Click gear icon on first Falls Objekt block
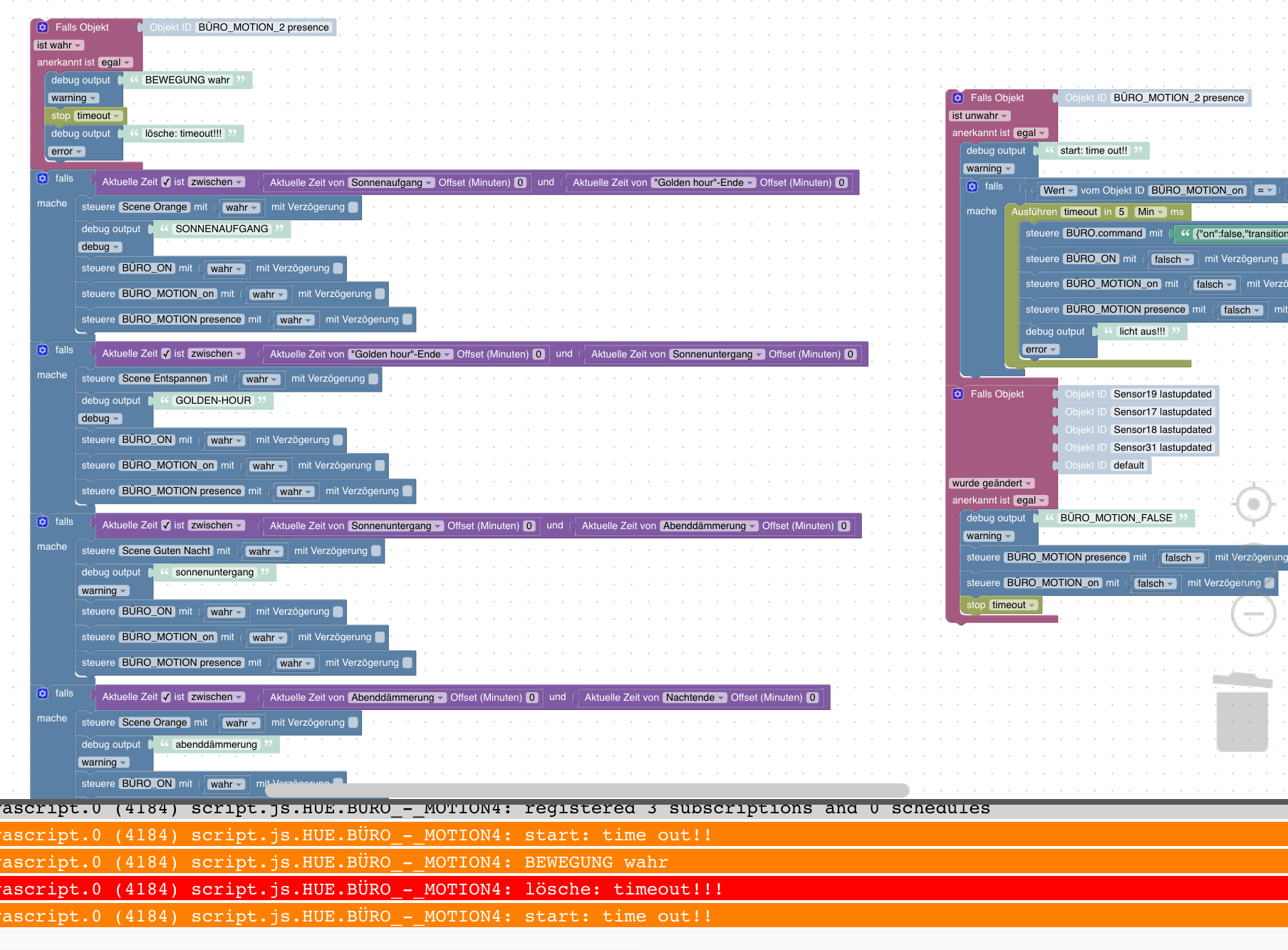The width and height of the screenshot is (1288, 950). click(x=43, y=27)
